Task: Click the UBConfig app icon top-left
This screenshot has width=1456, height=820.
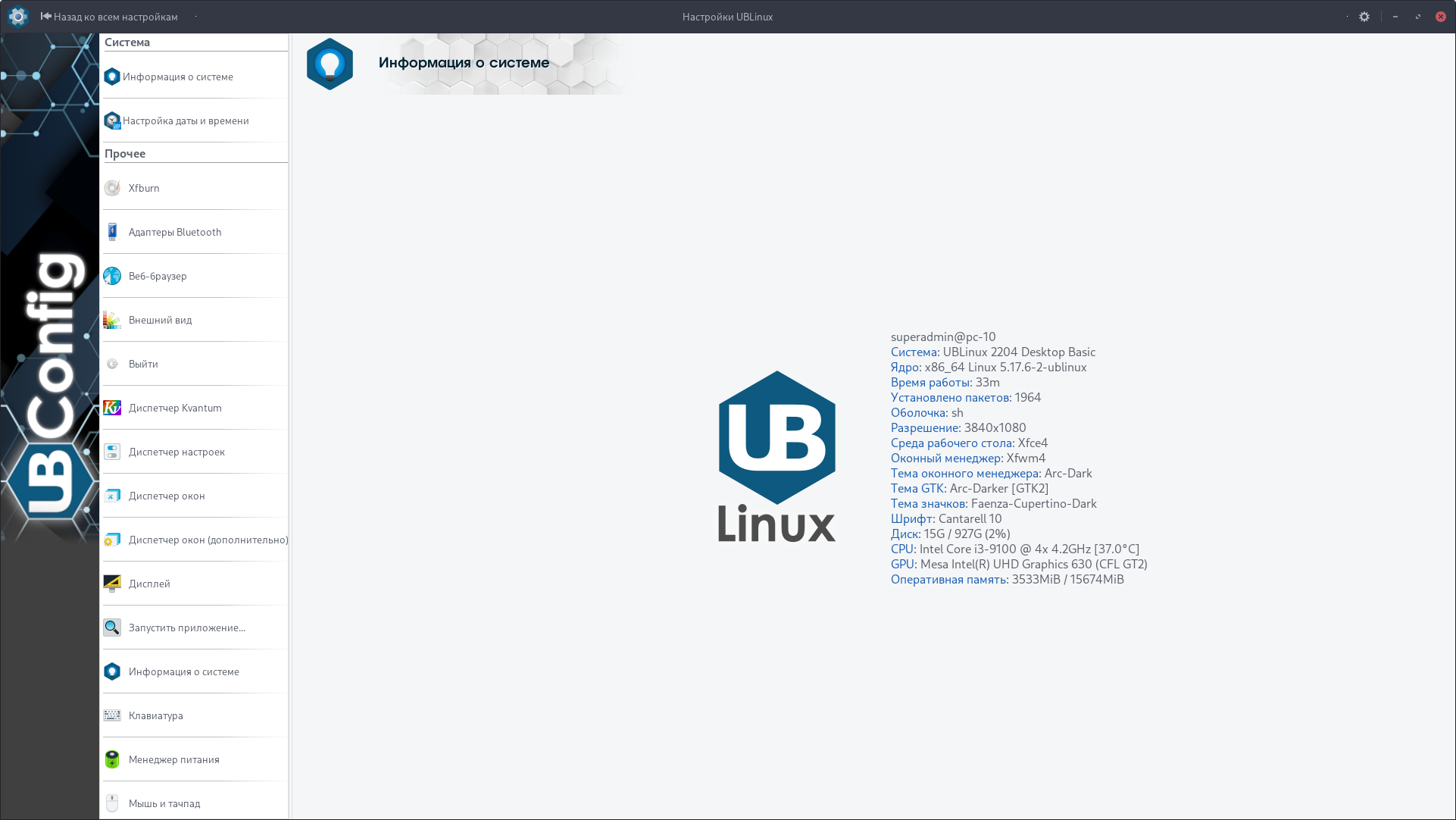Action: point(17,16)
